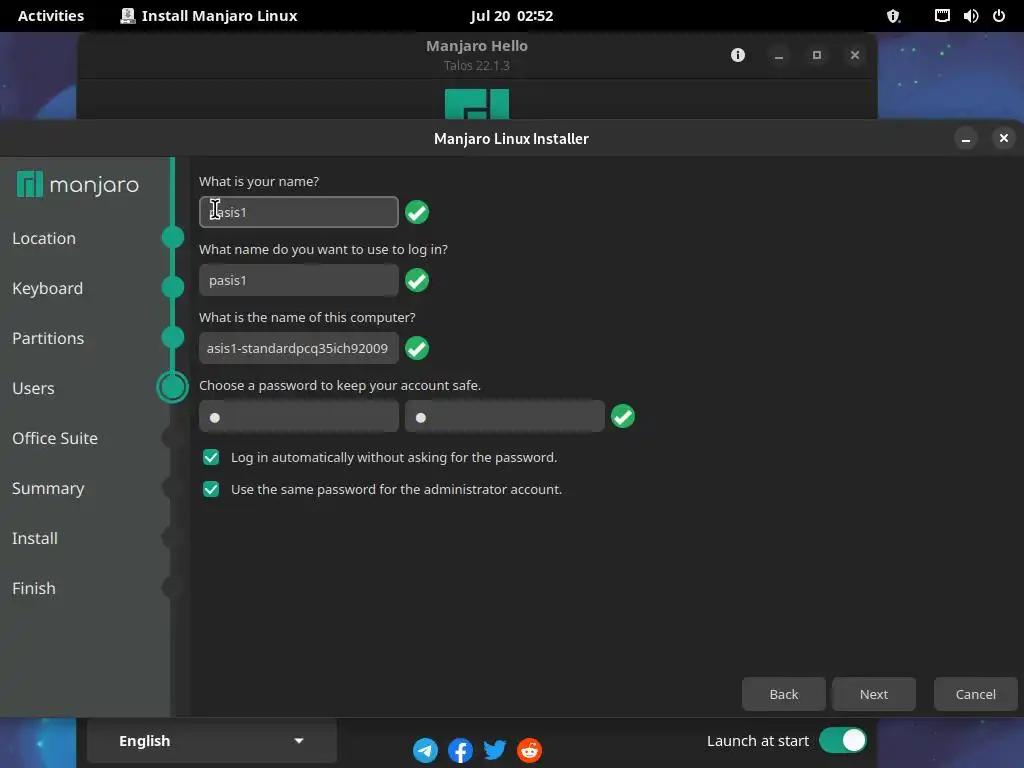The width and height of the screenshot is (1024, 768).
Task: Cancel the installation
Action: point(976,694)
